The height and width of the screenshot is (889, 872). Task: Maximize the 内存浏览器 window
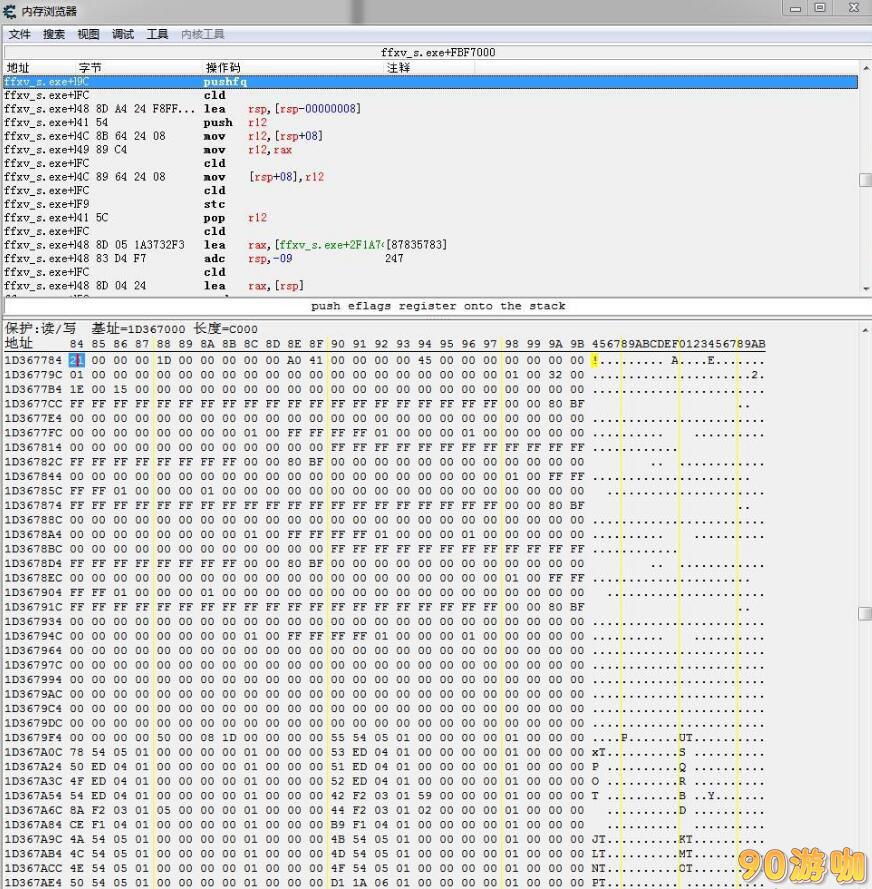pyautogui.click(x=820, y=8)
